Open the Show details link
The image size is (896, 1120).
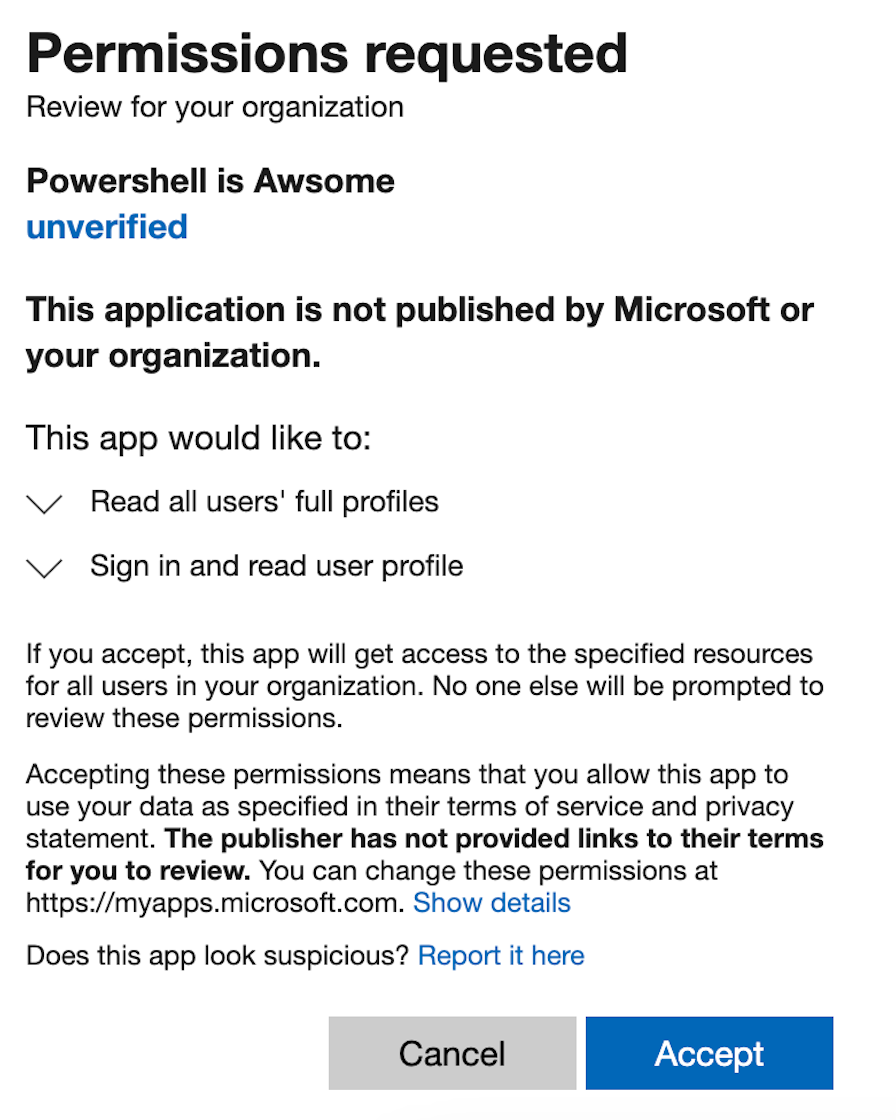point(491,903)
